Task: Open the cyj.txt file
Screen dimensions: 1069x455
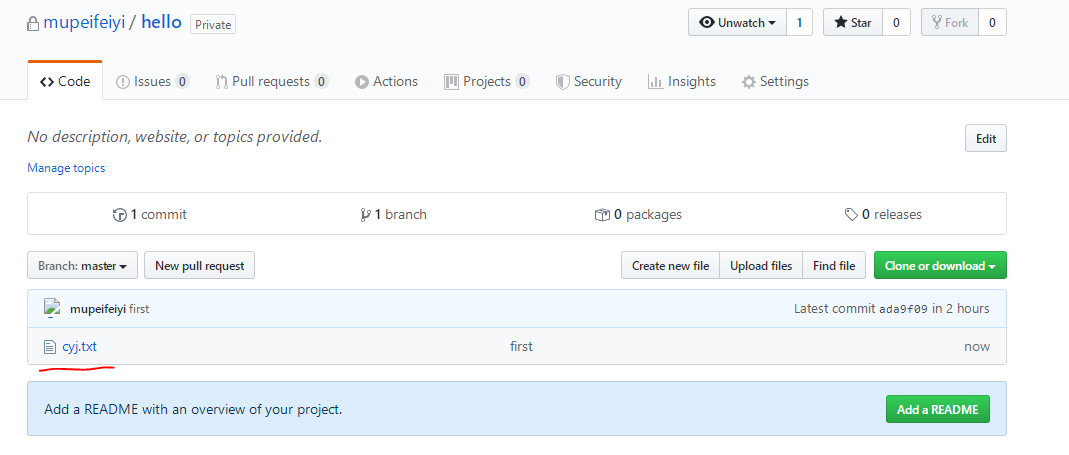Action: coord(80,347)
